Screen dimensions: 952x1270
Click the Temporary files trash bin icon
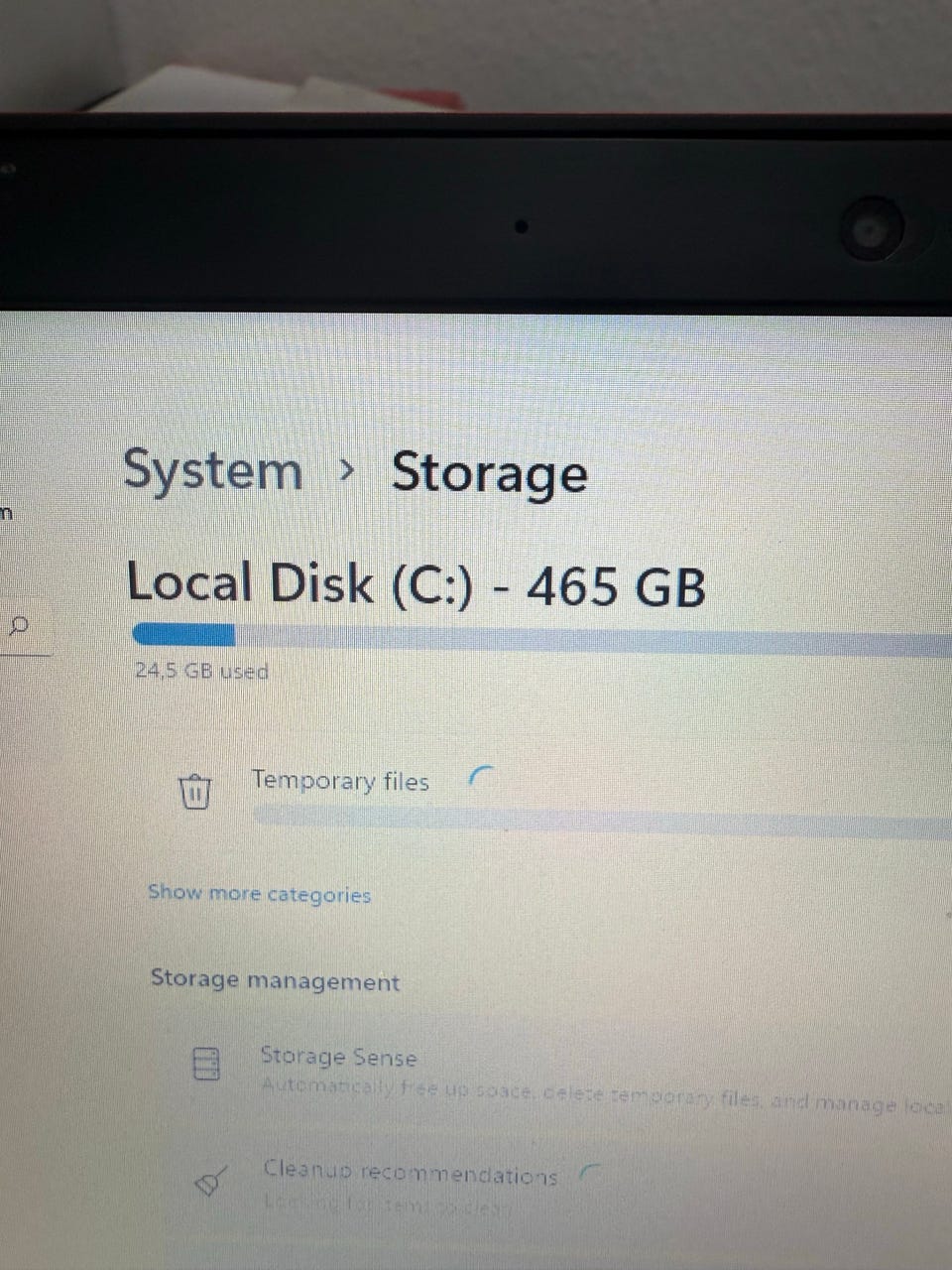(x=195, y=791)
